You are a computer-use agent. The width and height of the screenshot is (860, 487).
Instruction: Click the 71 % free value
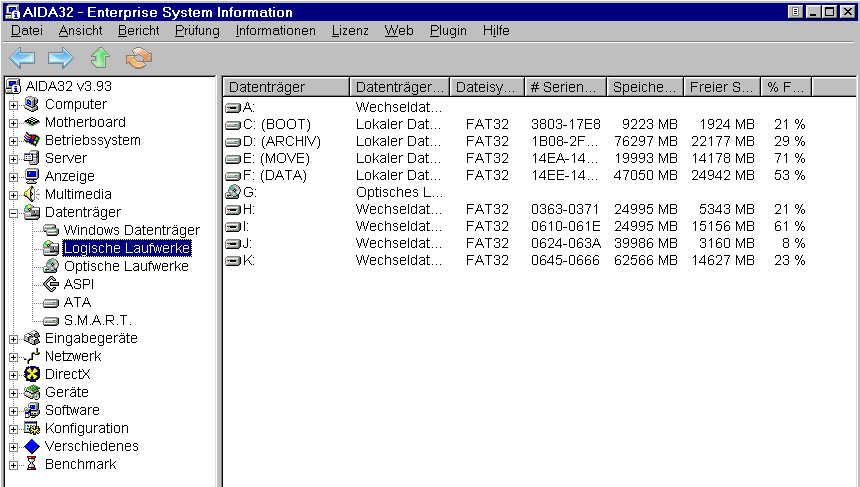click(x=789, y=158)
